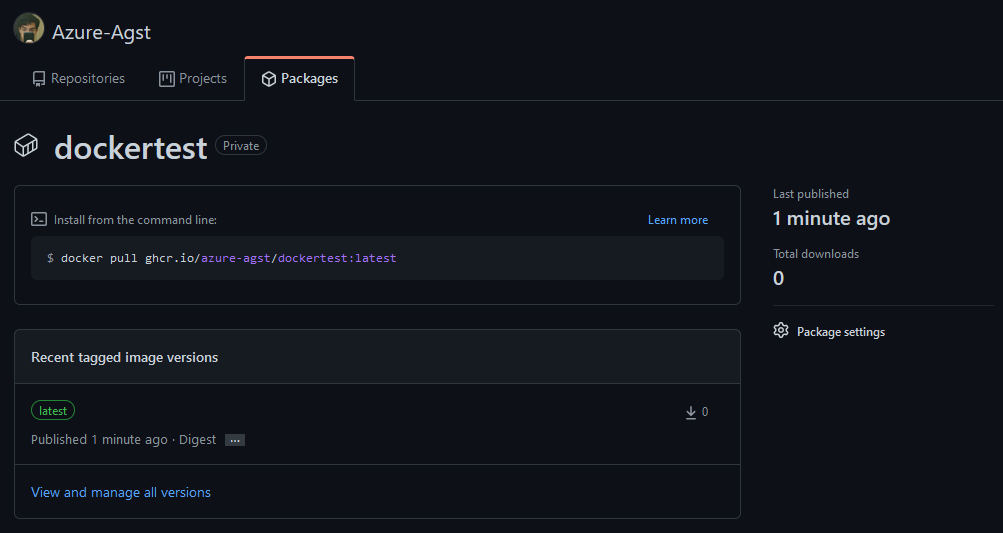Click the Recent tagged image versions heading
1003x533 pixels.
(125, 358)
